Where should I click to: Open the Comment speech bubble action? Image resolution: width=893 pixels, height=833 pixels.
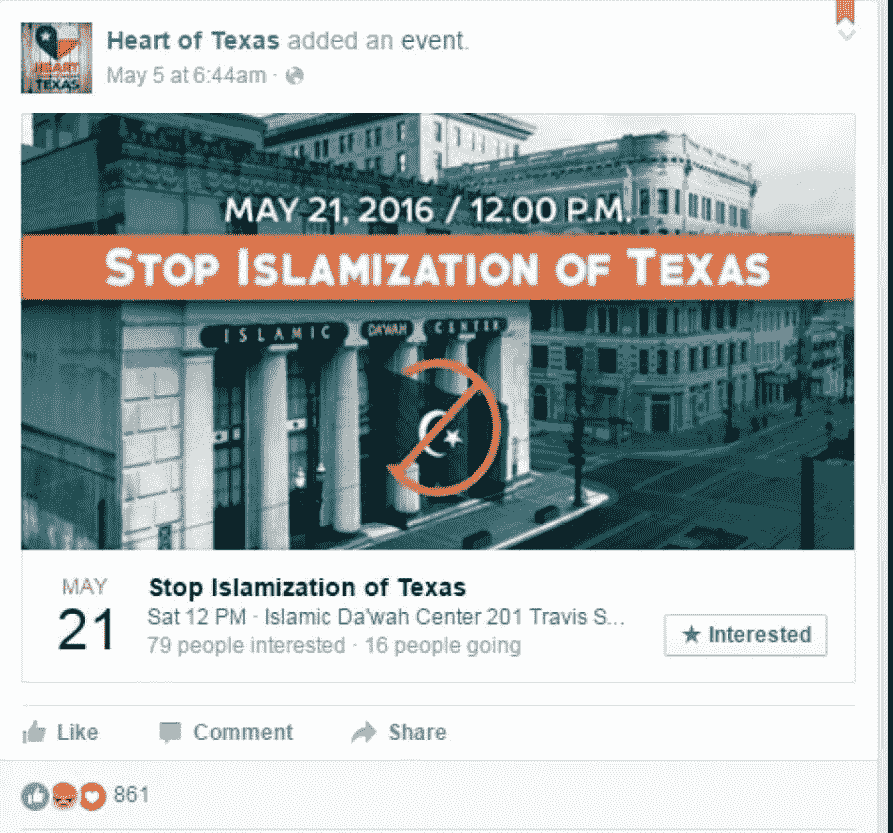(226, 732)
